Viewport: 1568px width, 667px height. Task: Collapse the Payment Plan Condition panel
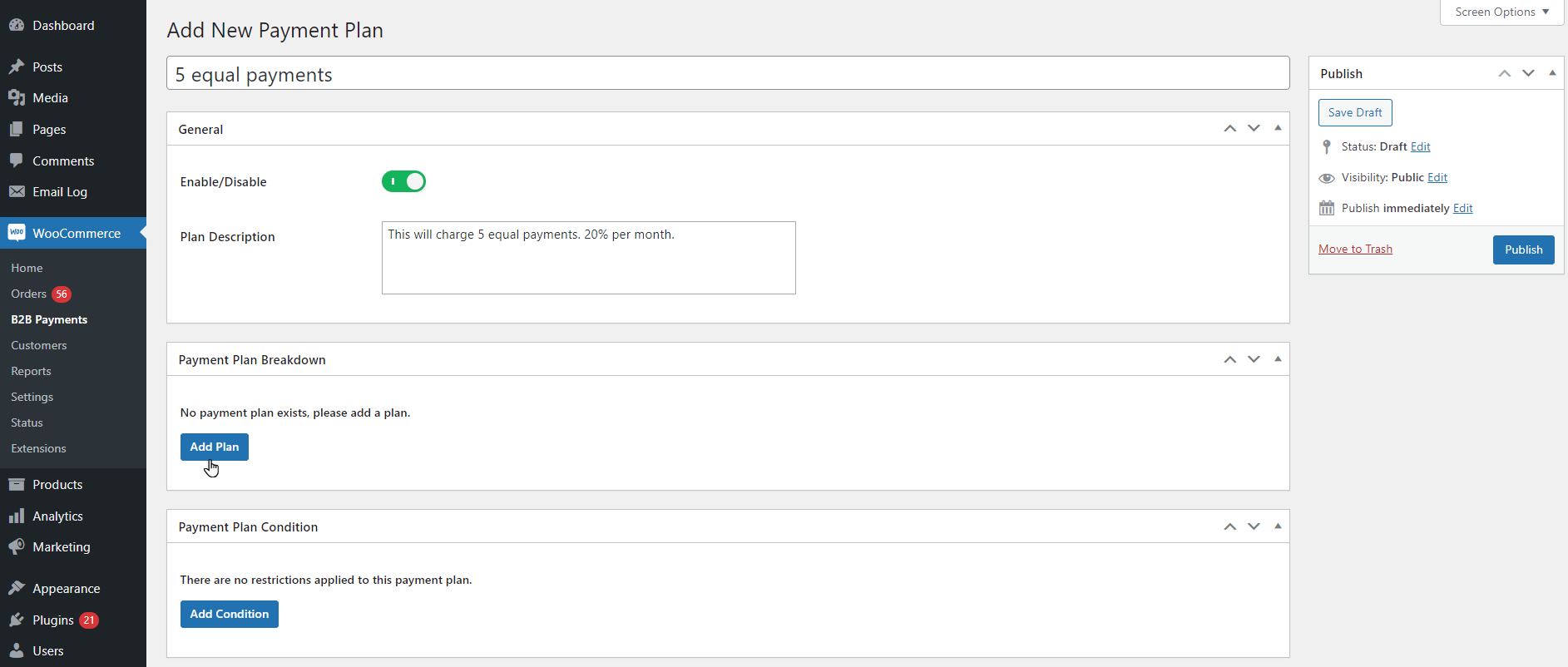point(1278,526)
